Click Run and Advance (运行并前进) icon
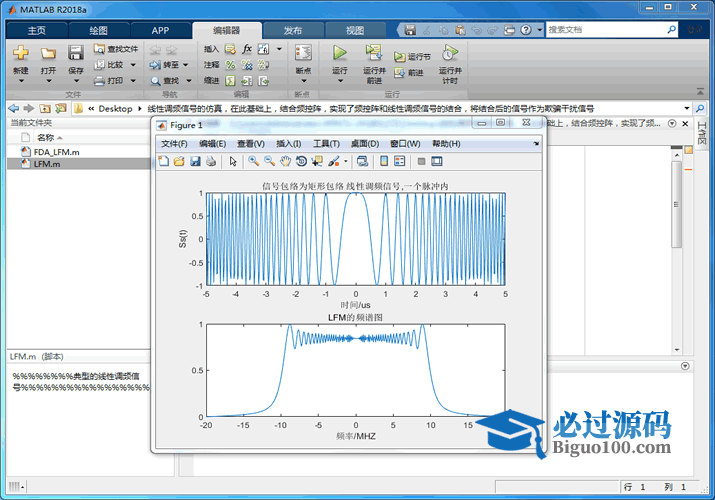Viewport: 715px width, 500px height. pos(374,52)
